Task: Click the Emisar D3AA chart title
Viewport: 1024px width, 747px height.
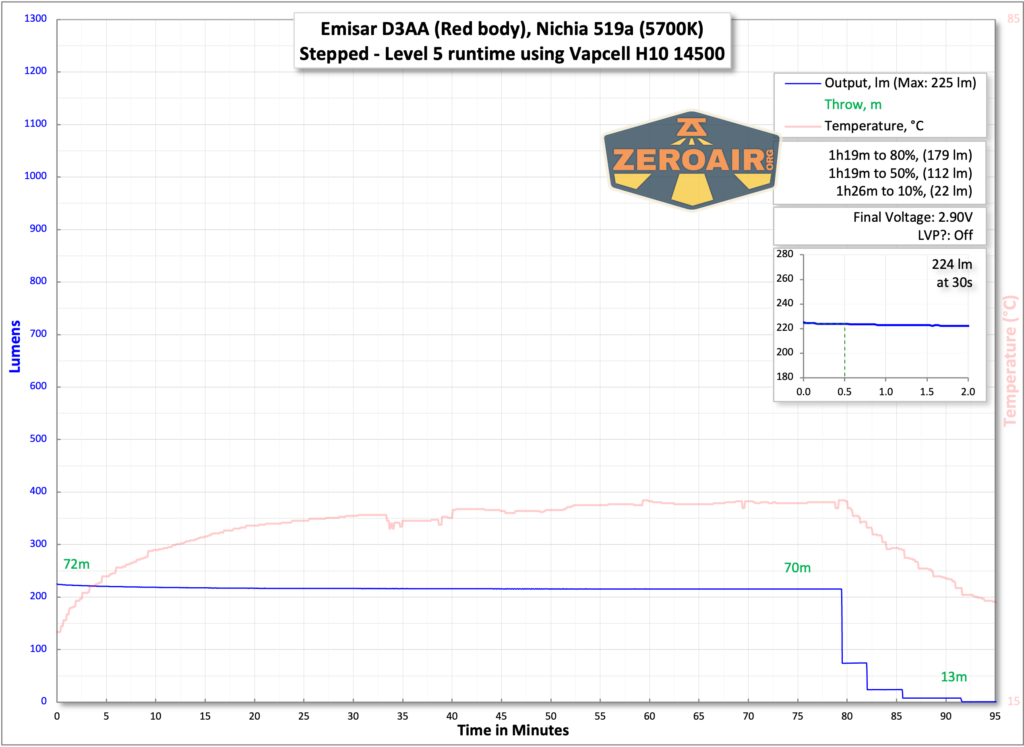Action: (x=511, y=40)
